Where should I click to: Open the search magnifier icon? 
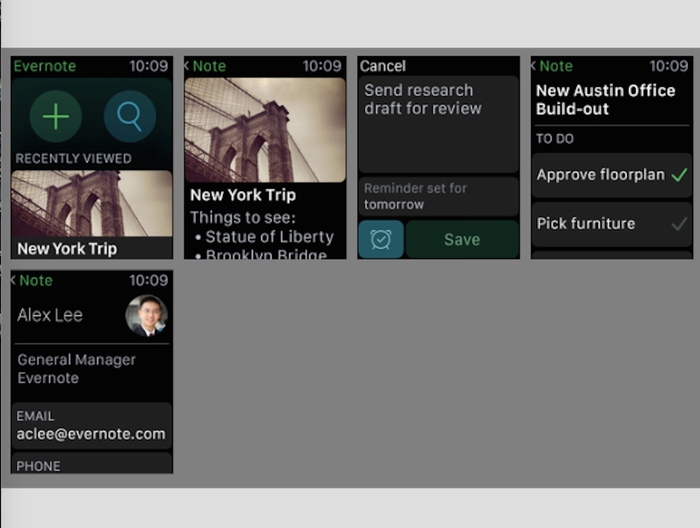[130, 116]
